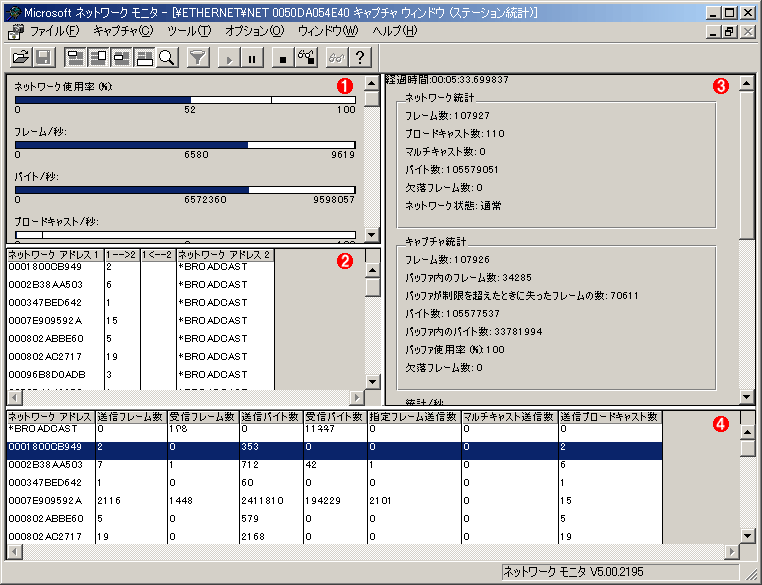Open the ウィンドウ(W) menu
Screen dimensions: 762x585
click(x=328, y=32)
